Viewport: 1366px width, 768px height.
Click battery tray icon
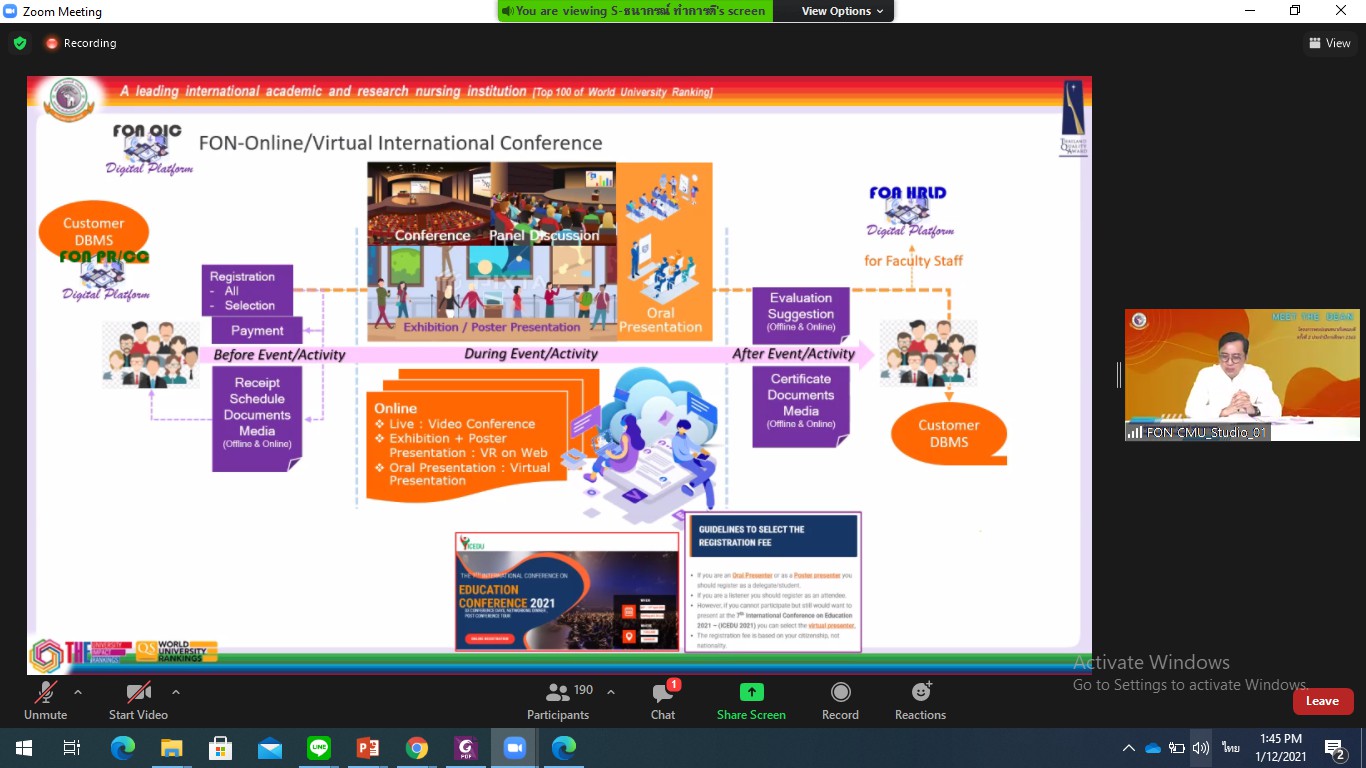pos(1177,748)
